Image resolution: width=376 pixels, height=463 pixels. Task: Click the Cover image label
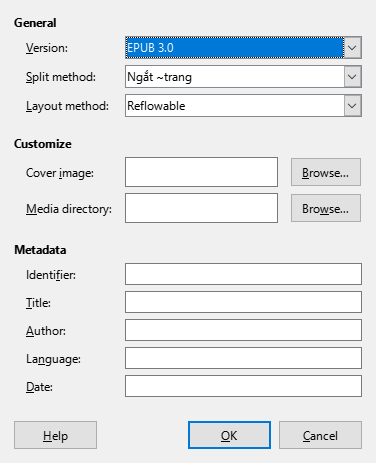(x=60, y=173)
